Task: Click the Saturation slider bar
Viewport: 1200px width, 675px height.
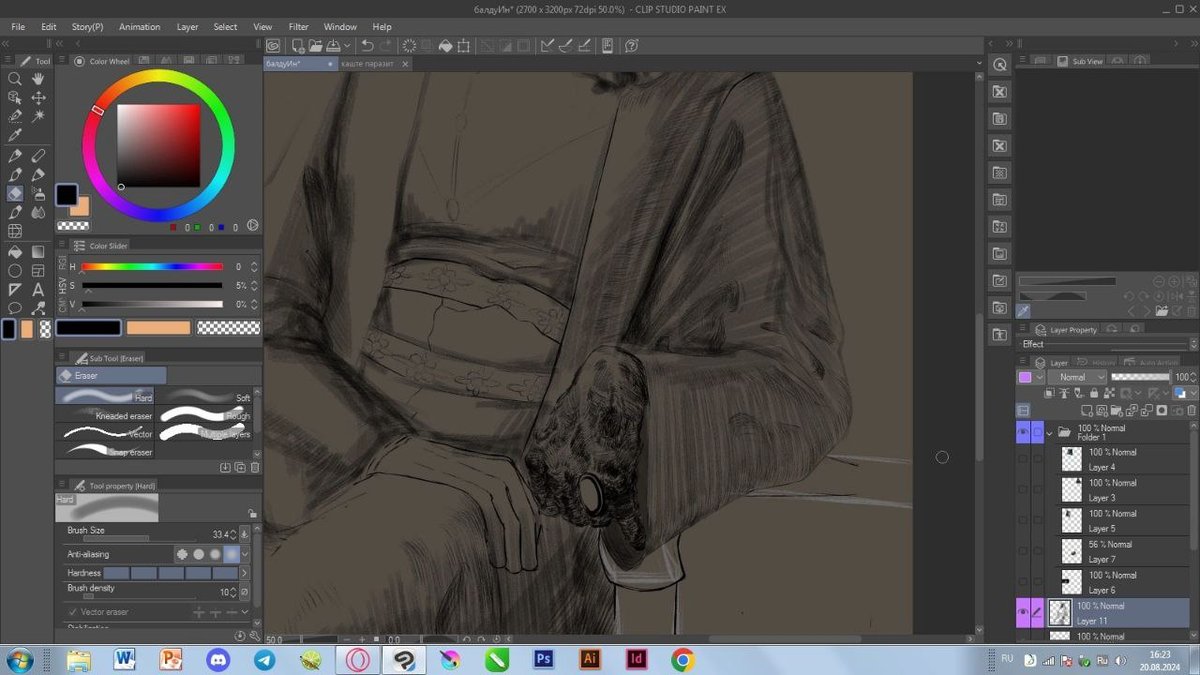Action: (152, 285)
